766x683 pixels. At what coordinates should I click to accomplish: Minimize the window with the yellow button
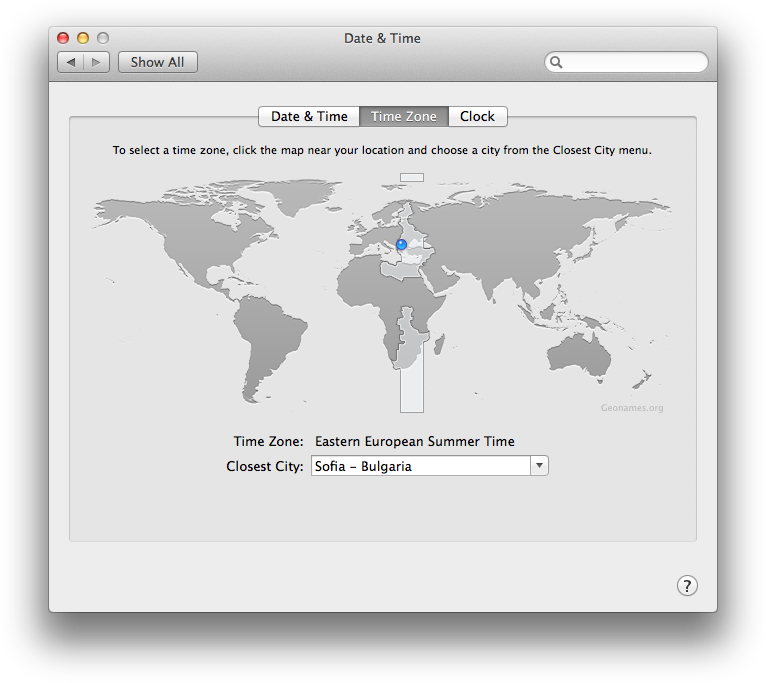click(83, 38)
